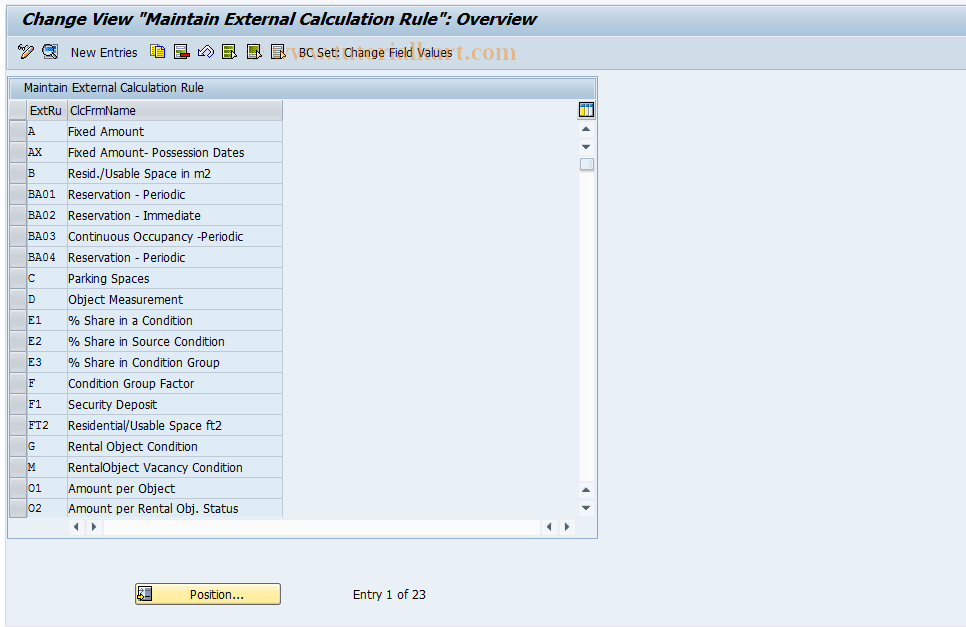Click the Select Block icon

point(254,52)
